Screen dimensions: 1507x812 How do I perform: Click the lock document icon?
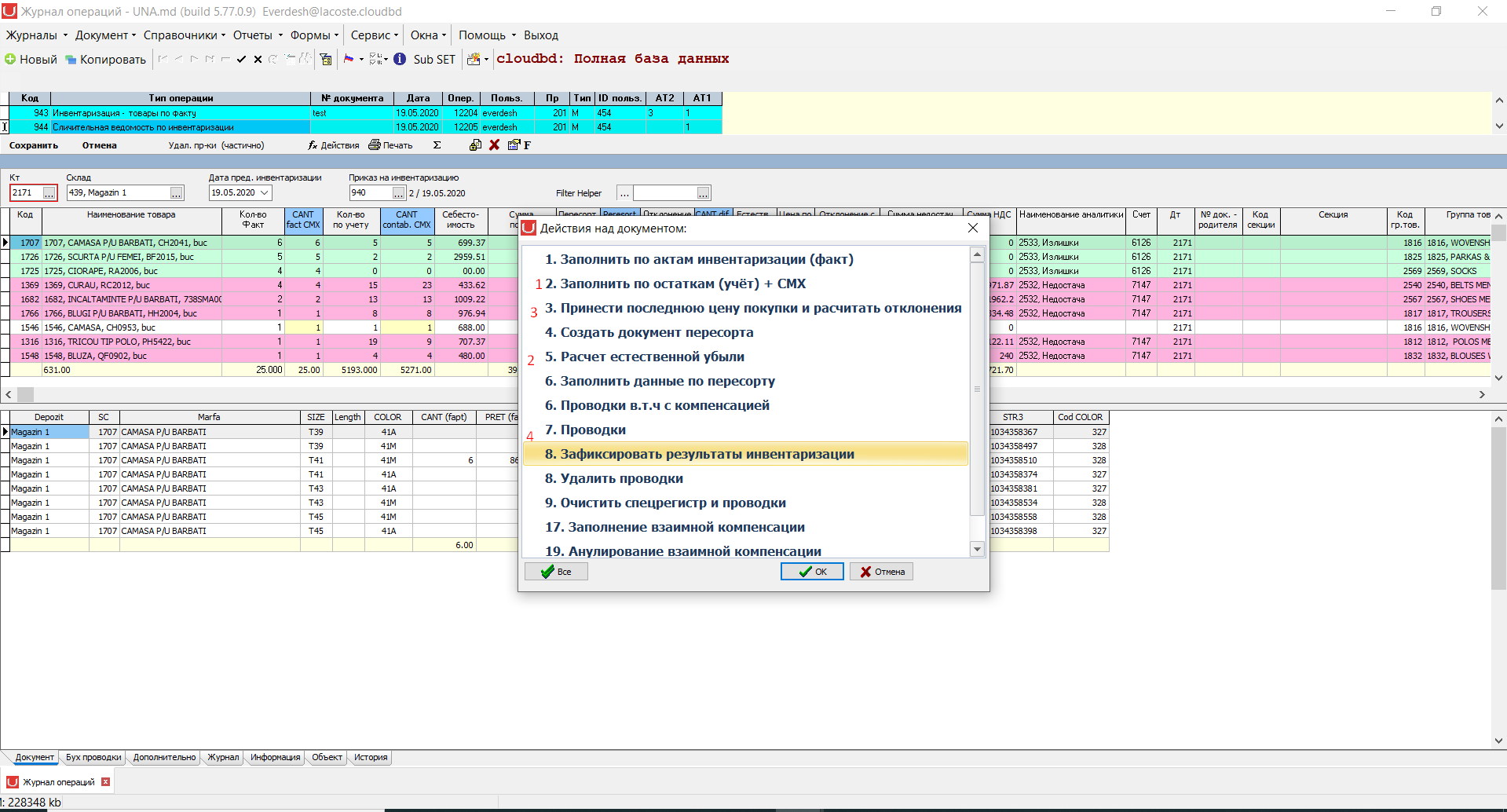pyautogui.click(x=475, y=145)
